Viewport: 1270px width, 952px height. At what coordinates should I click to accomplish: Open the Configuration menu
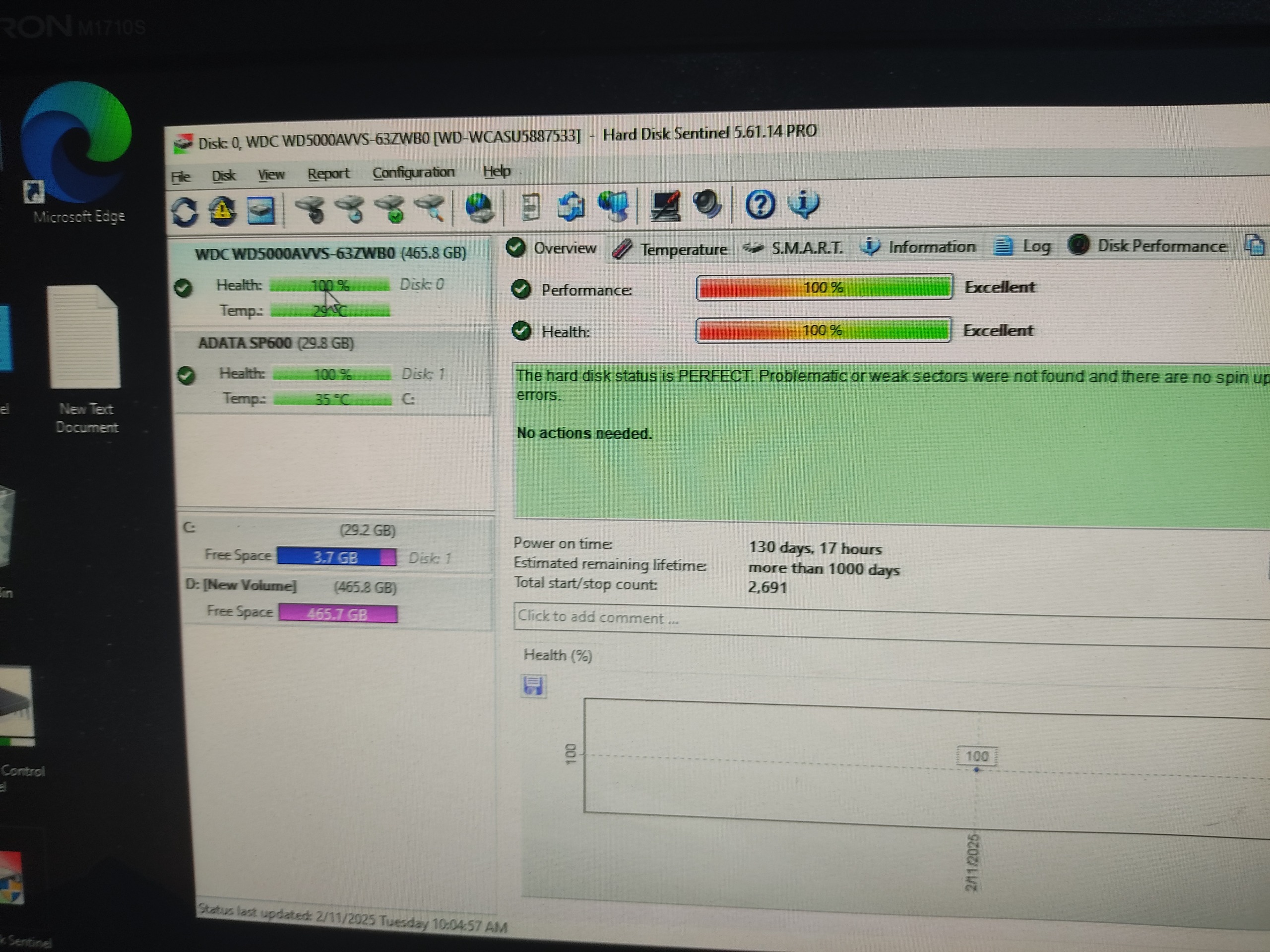coord(413,172)
